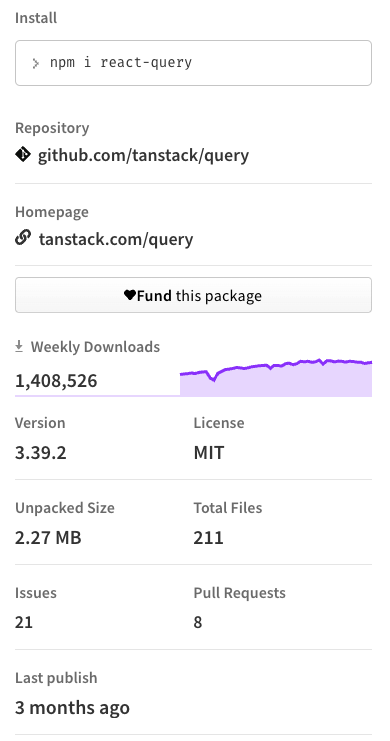This screenshot has height=741, width=390.
Task: Click the prompt chevron in the install box
Action: (35, 63)
